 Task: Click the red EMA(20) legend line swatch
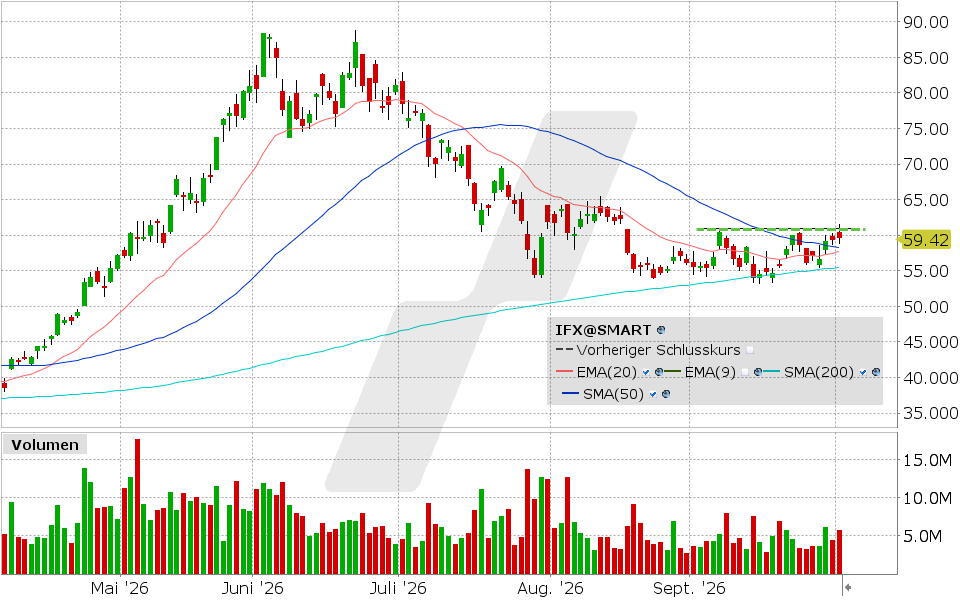564,371
